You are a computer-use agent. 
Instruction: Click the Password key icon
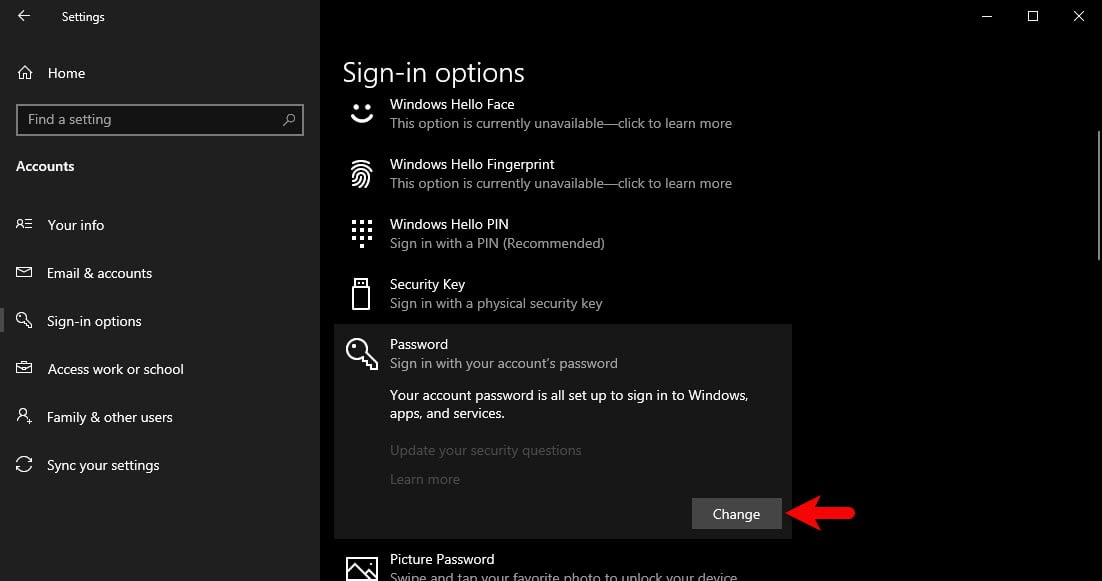(362, 353)
